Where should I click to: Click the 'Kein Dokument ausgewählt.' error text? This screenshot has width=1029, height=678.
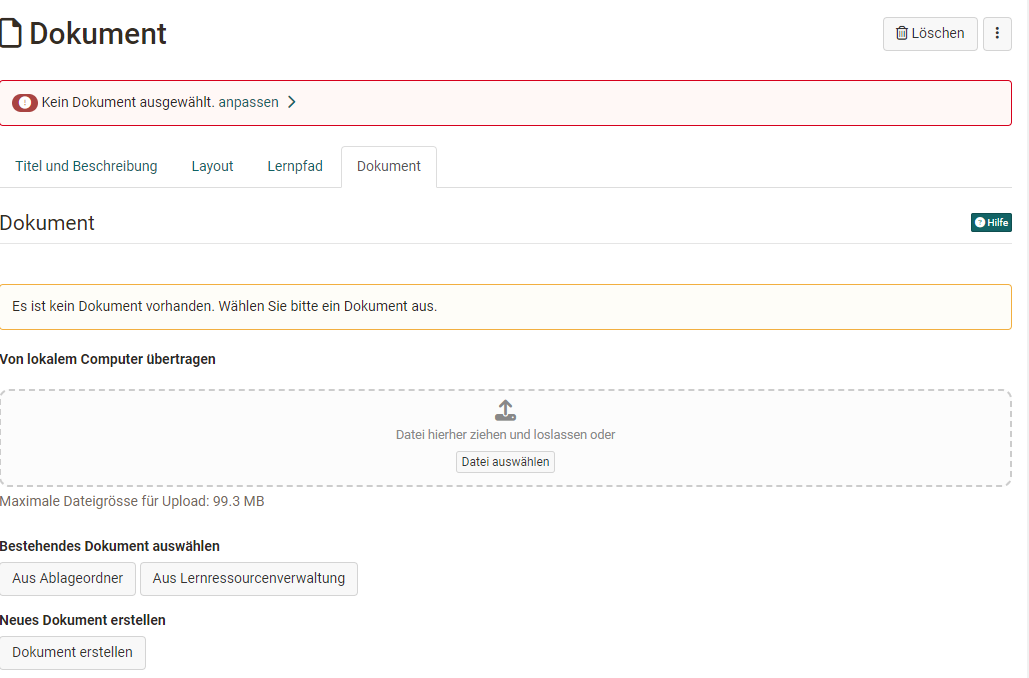click(x=128, y=102)
